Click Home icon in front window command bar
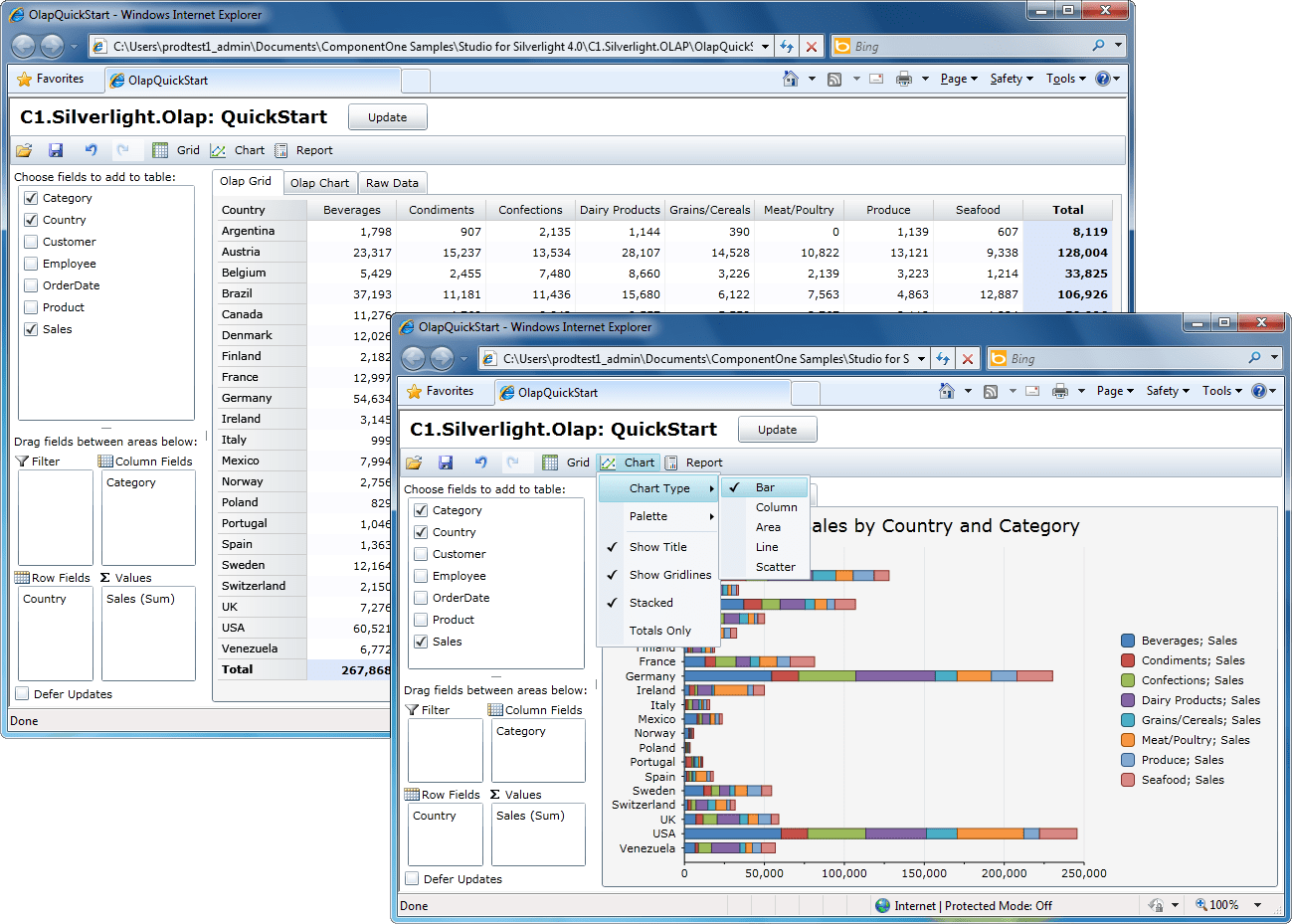This screenshot has width=1292, height=924. pos(947,391)
